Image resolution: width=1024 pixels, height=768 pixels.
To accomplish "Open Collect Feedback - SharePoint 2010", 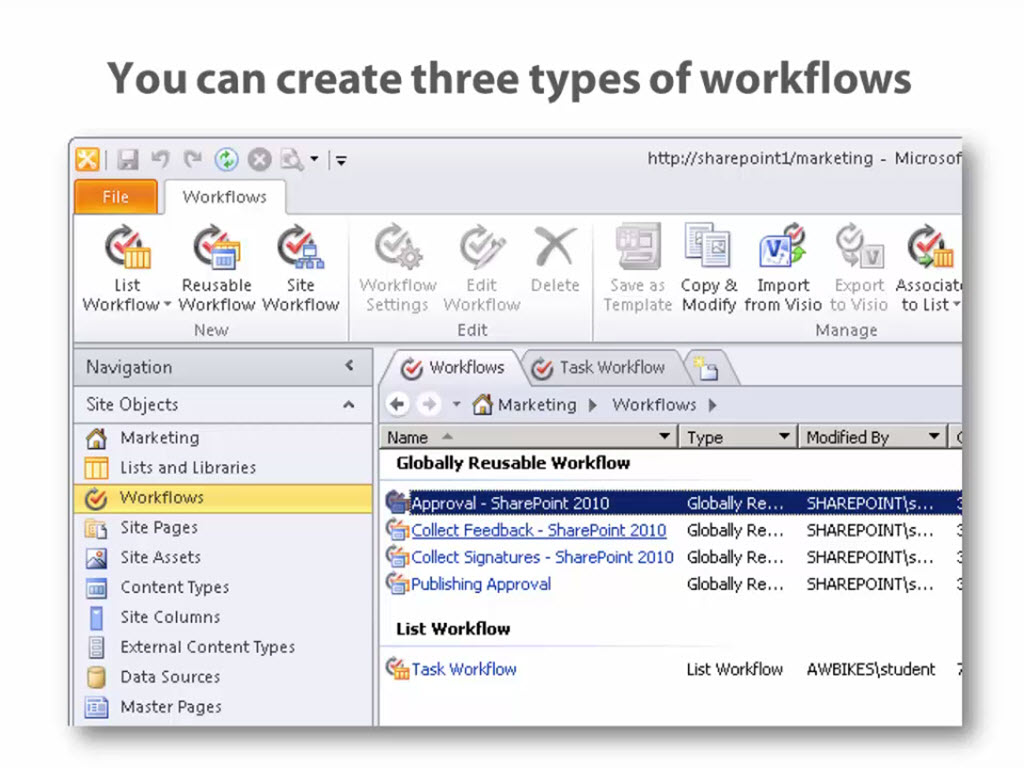I will (538, 530).
